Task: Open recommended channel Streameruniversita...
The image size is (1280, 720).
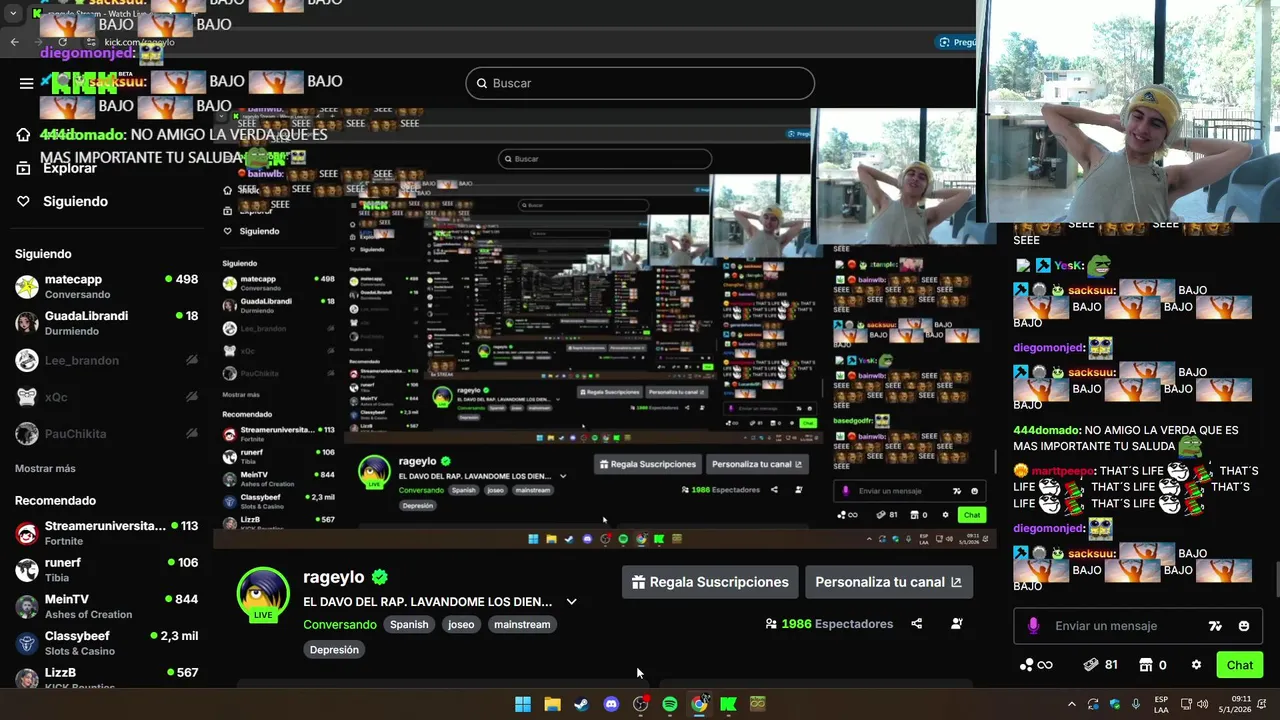Action: [x=107, y=533]
